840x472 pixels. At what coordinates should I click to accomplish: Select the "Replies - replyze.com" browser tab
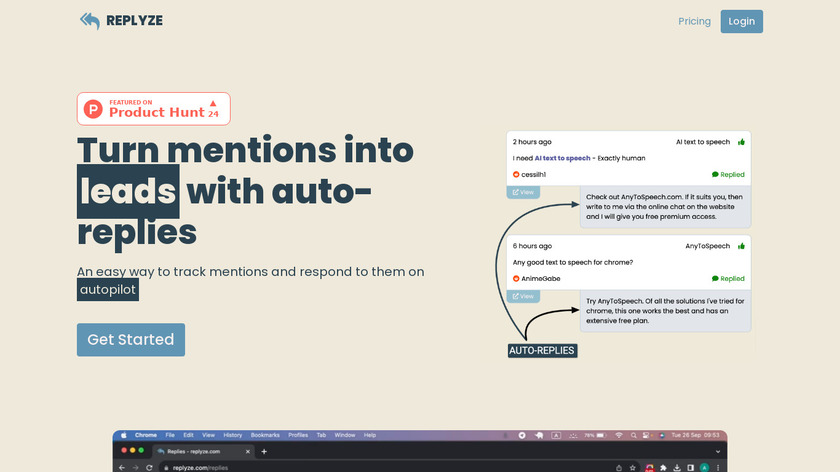coord(202,451)
